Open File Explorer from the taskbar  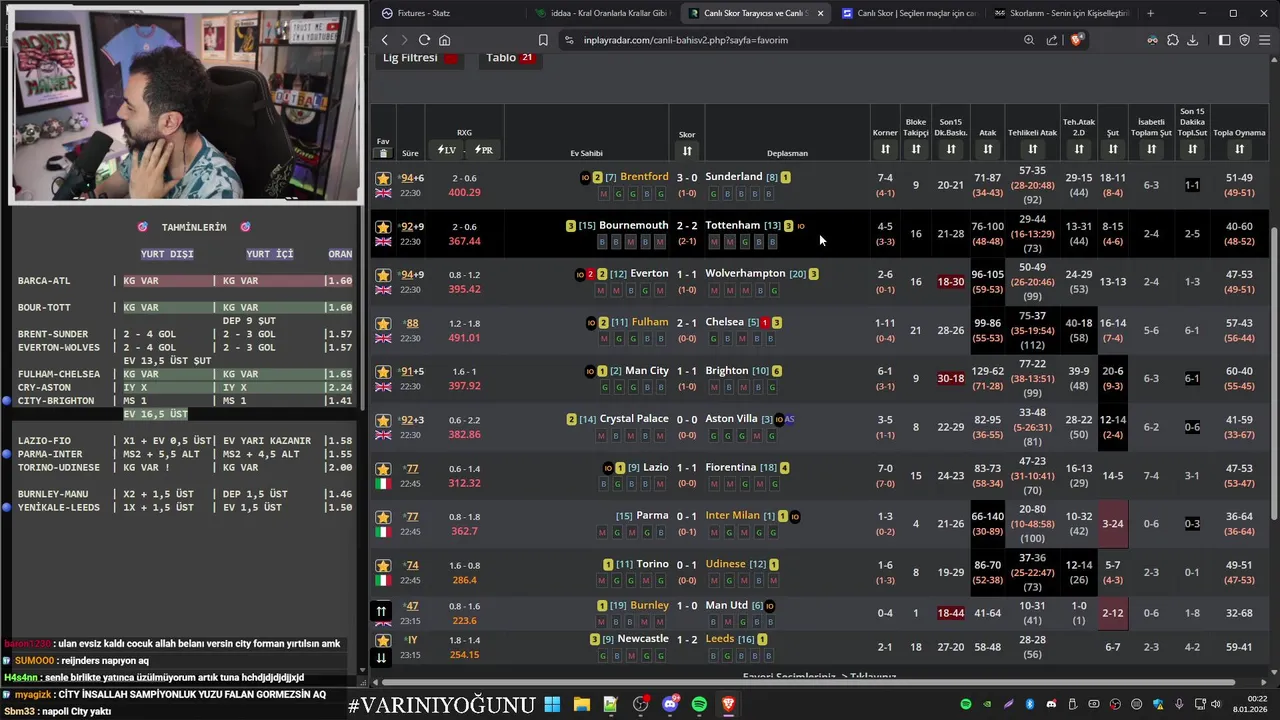(x=581, y=704)
